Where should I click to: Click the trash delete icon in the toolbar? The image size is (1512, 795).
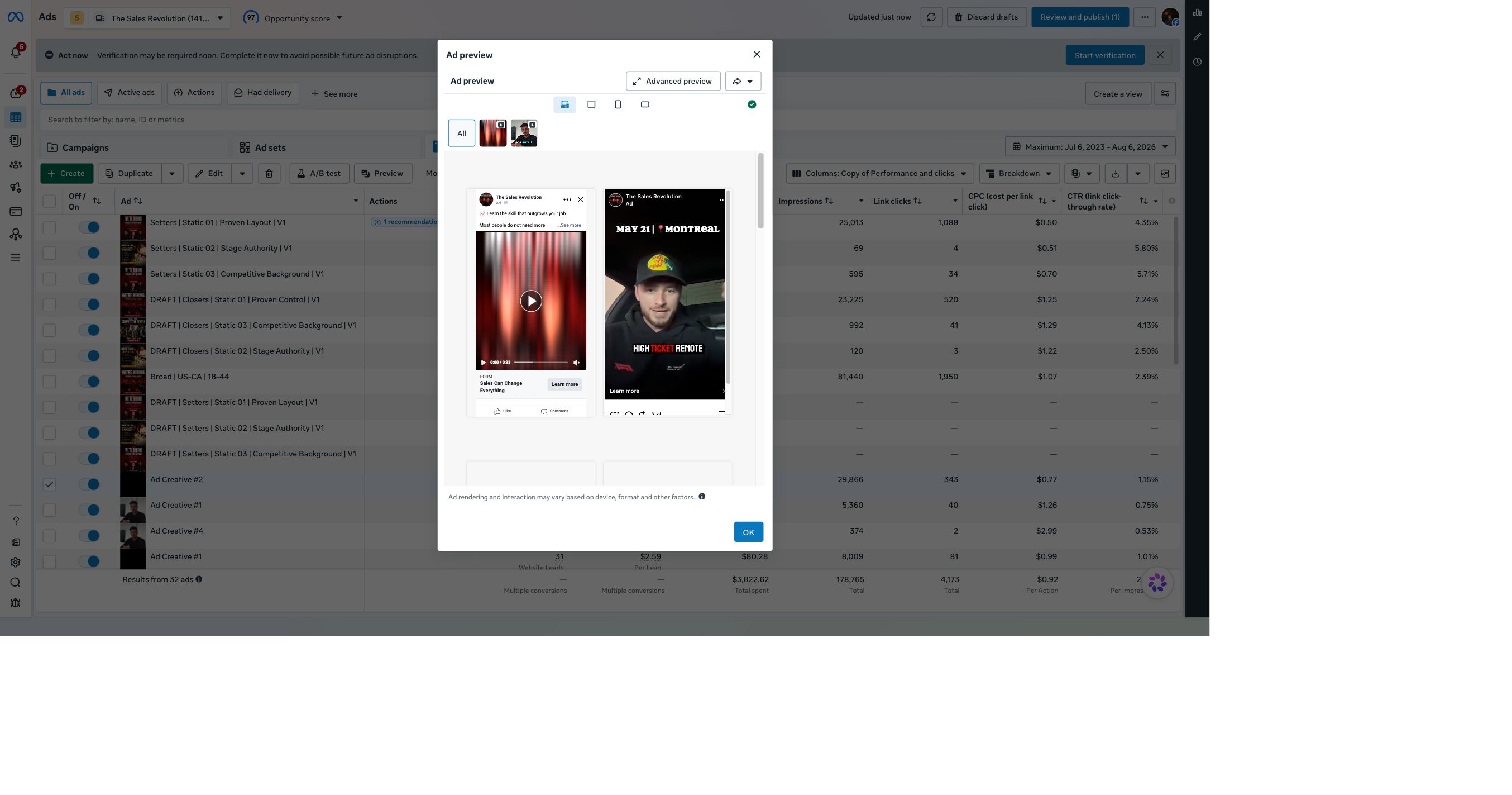(x=269, y=173)
